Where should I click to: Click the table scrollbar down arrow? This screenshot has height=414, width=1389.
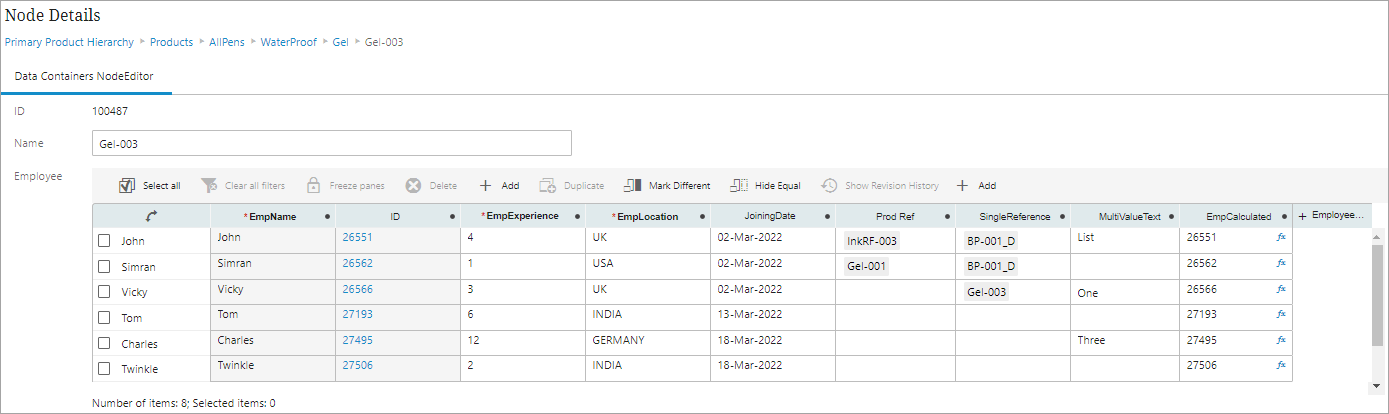tap(1378, 386)
